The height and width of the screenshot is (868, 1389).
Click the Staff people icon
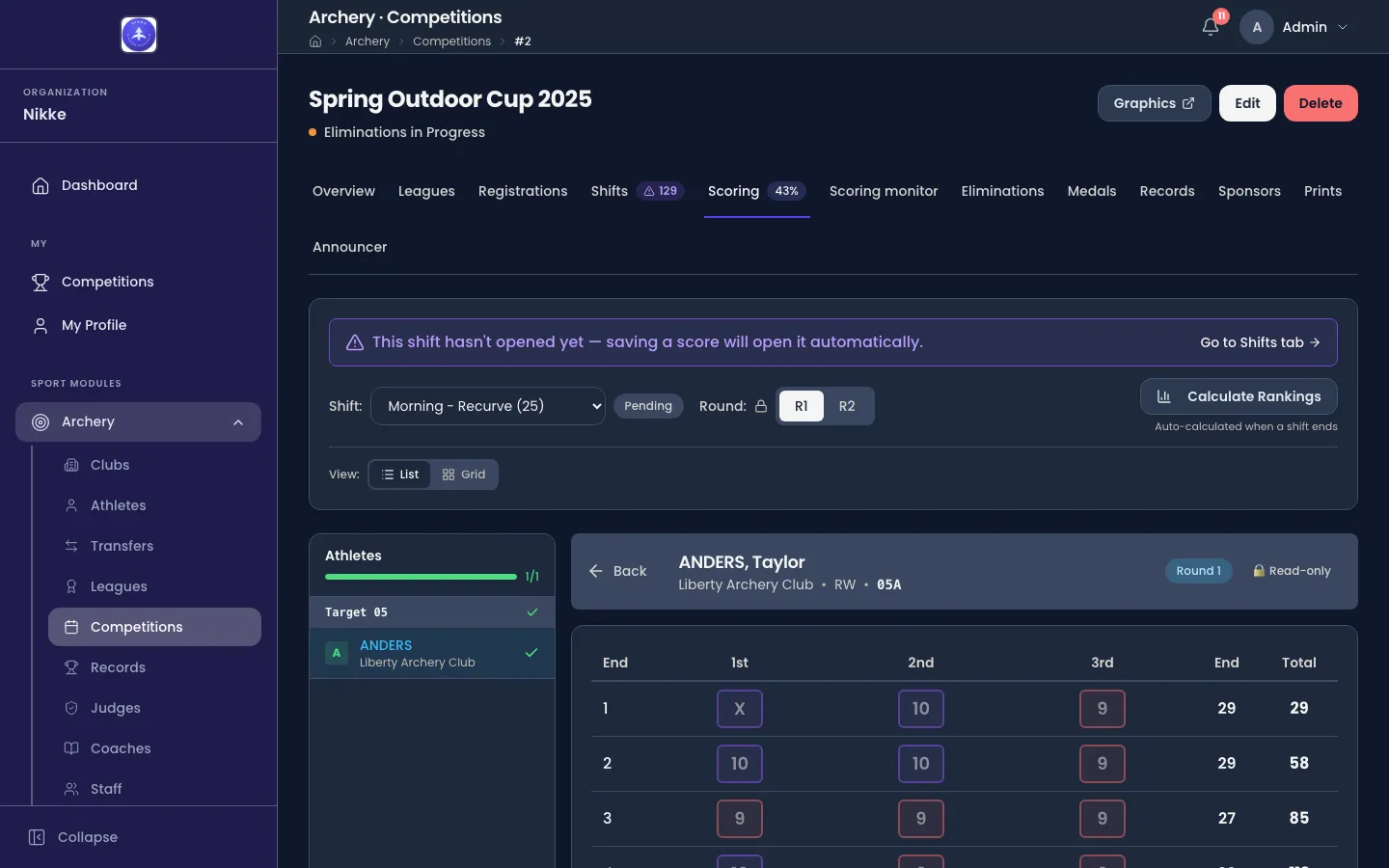click(71, 789)
